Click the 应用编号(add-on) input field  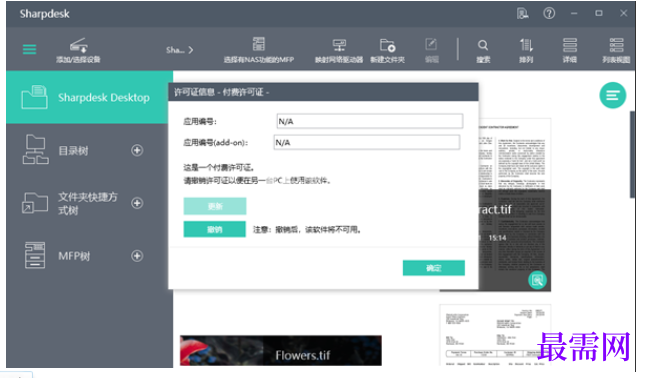coord(367,142)
